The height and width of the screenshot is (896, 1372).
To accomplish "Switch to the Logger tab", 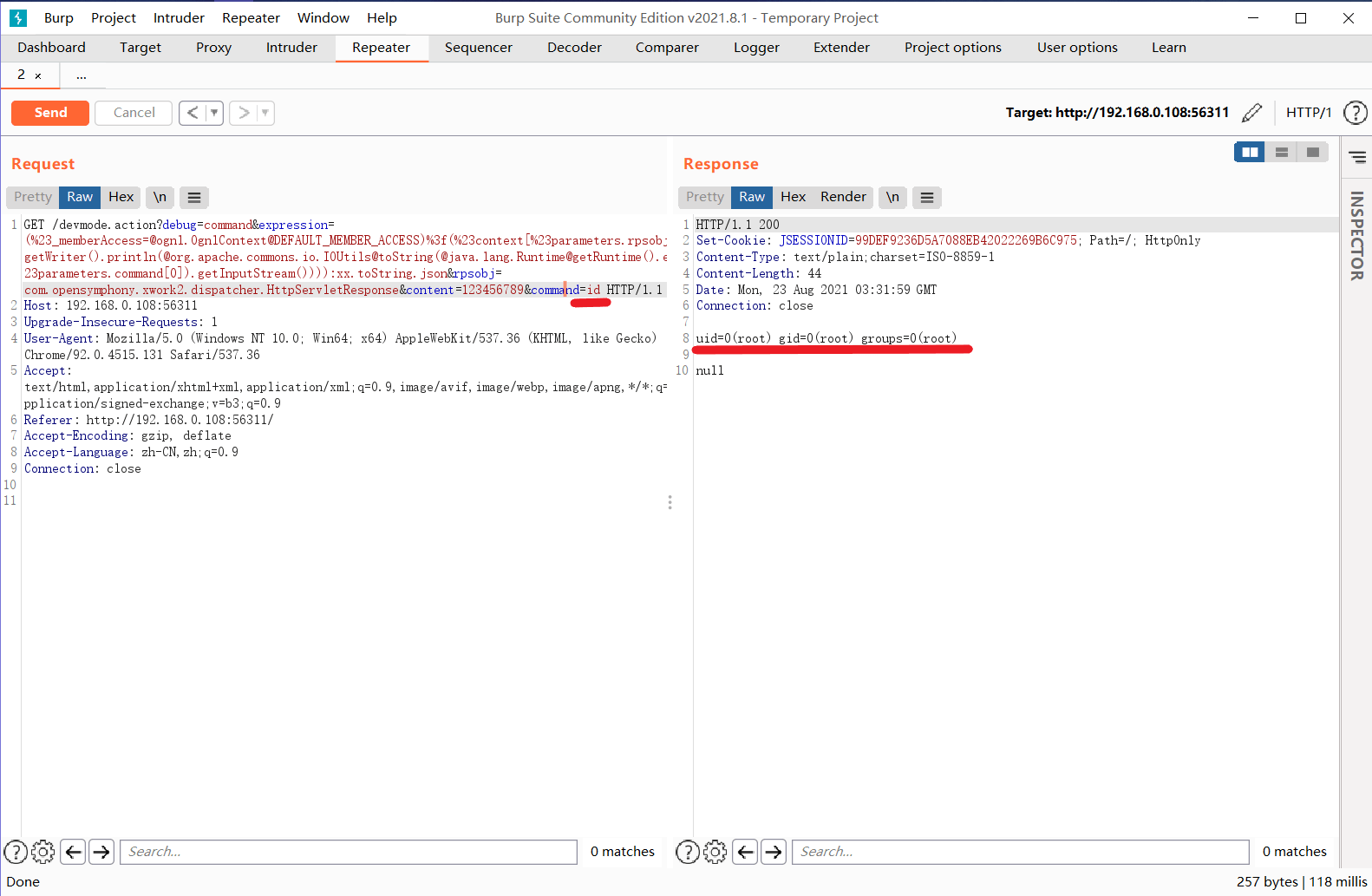I will tap(756, 48).
